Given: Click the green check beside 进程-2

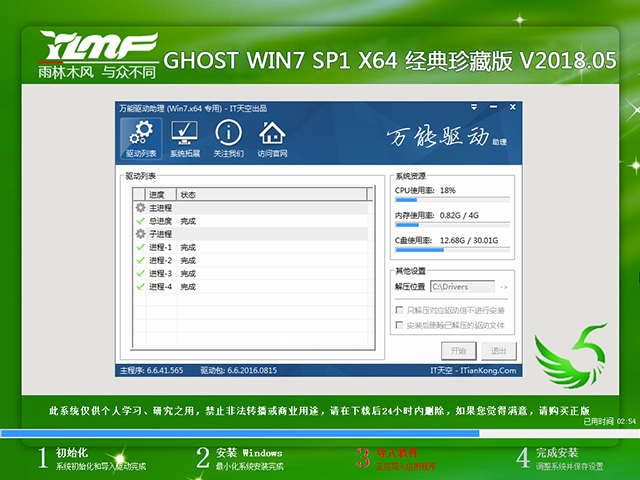Looking at the screenshot, I should [140, 260].
